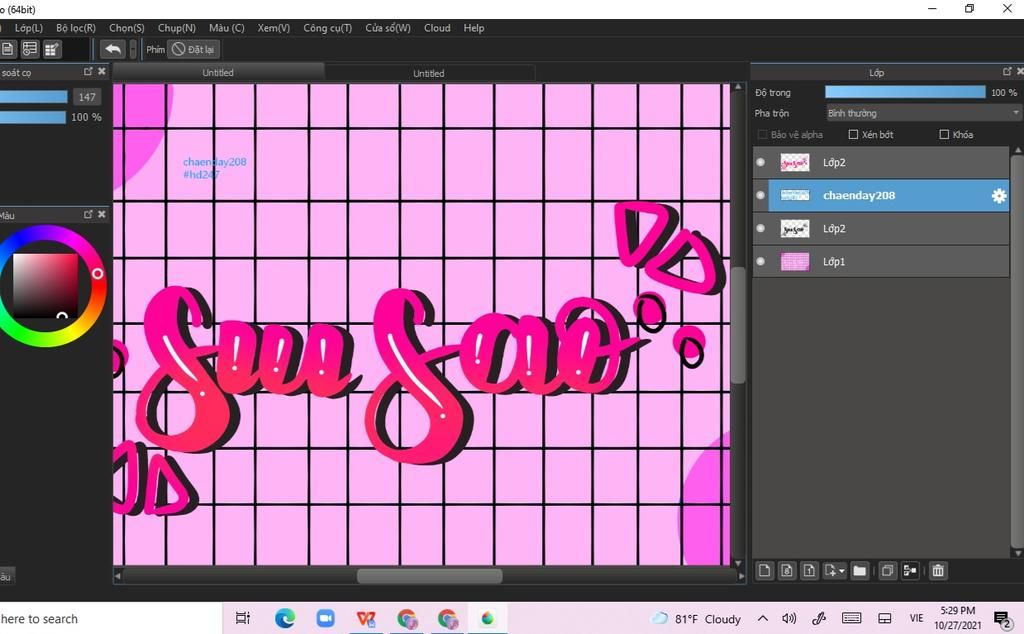Click the grid-with-pencil icon in toolbar

(52, 49)
